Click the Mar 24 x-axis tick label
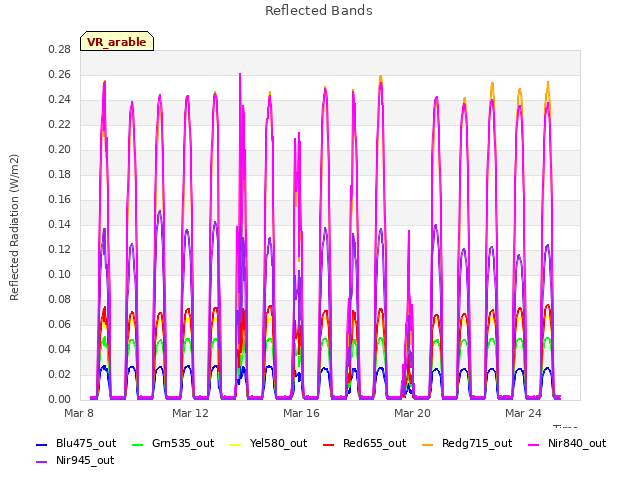Viewport: 640px width, 480px height. [x=523, y=413]
